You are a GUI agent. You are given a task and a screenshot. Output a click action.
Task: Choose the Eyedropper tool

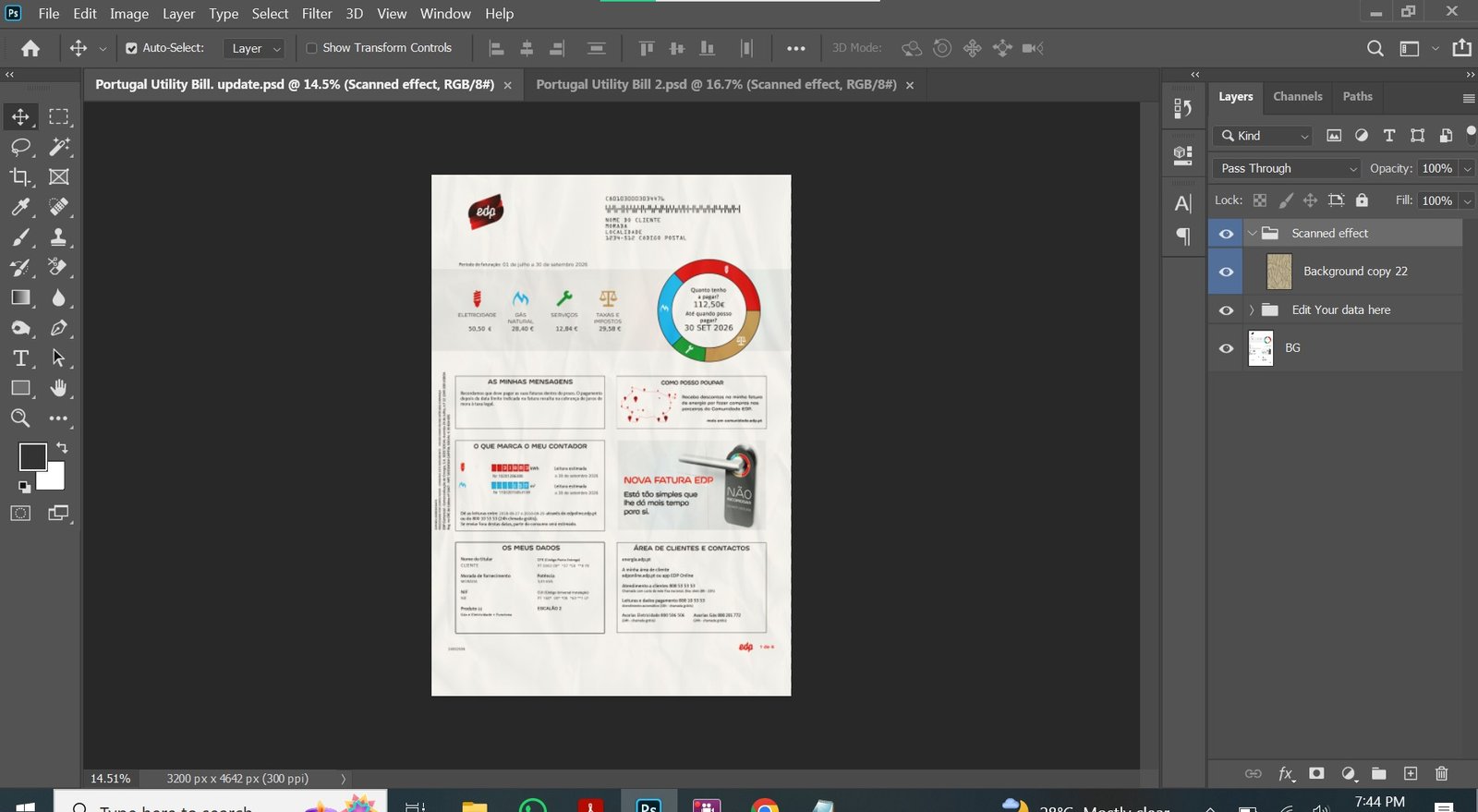(x=20, y=207)
